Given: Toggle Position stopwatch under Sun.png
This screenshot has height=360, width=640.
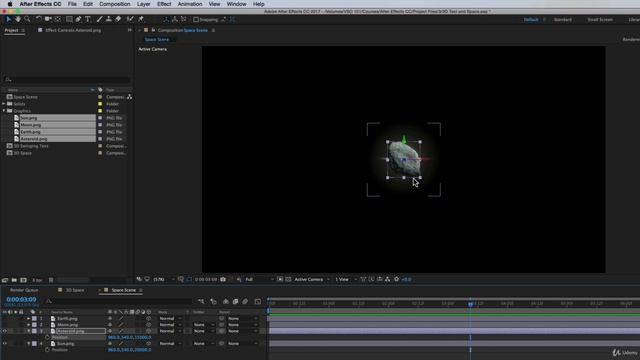Looking at the screenshot, I should tap(47, 350).
